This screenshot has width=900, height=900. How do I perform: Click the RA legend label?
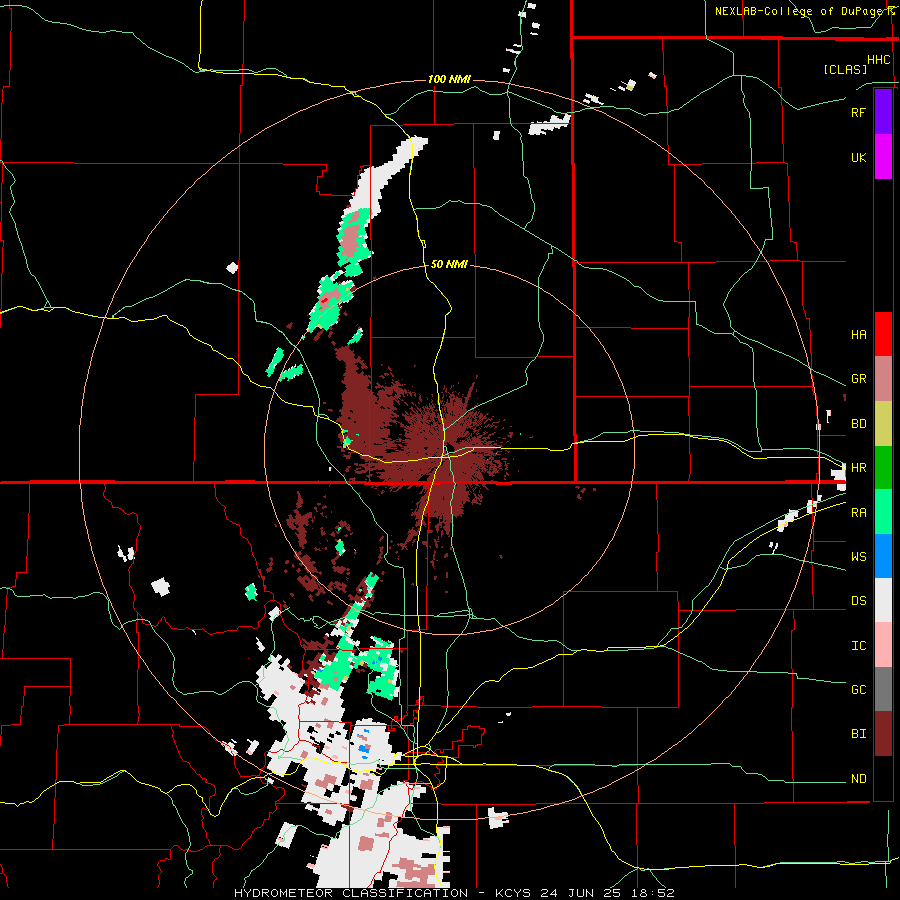(858, 513)
